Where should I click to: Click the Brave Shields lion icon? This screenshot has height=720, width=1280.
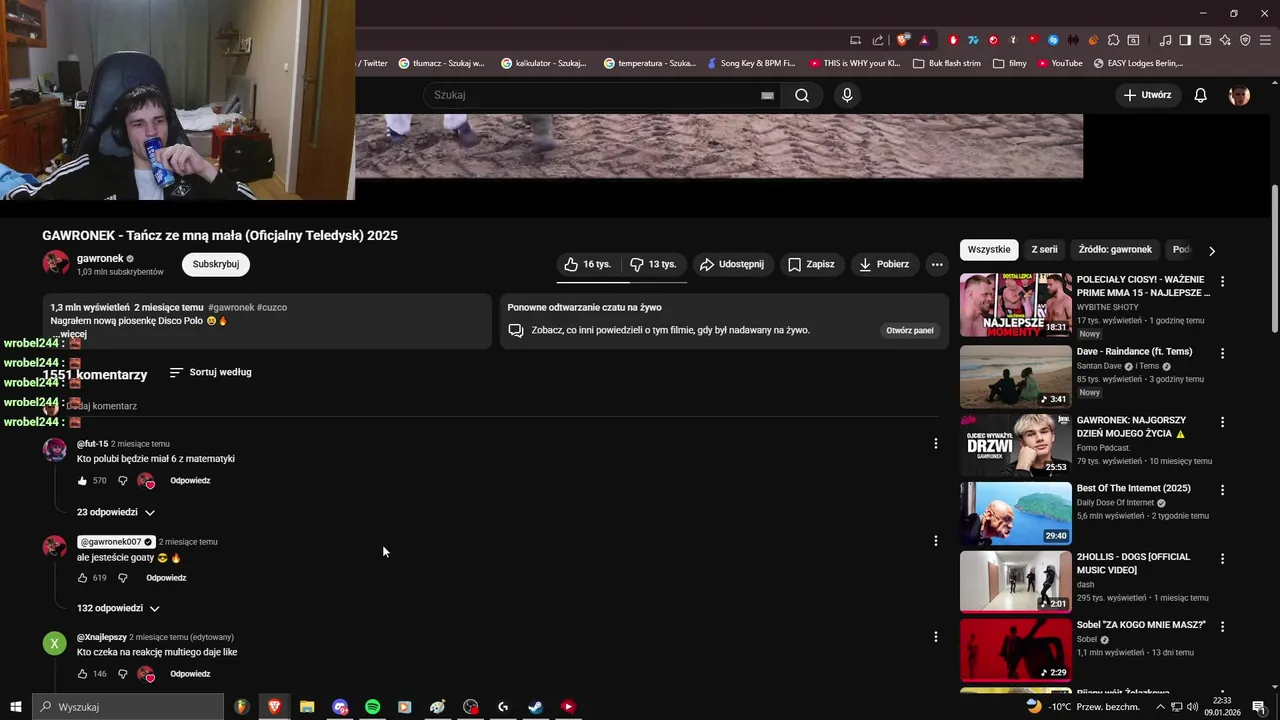[x=903, y=40]
